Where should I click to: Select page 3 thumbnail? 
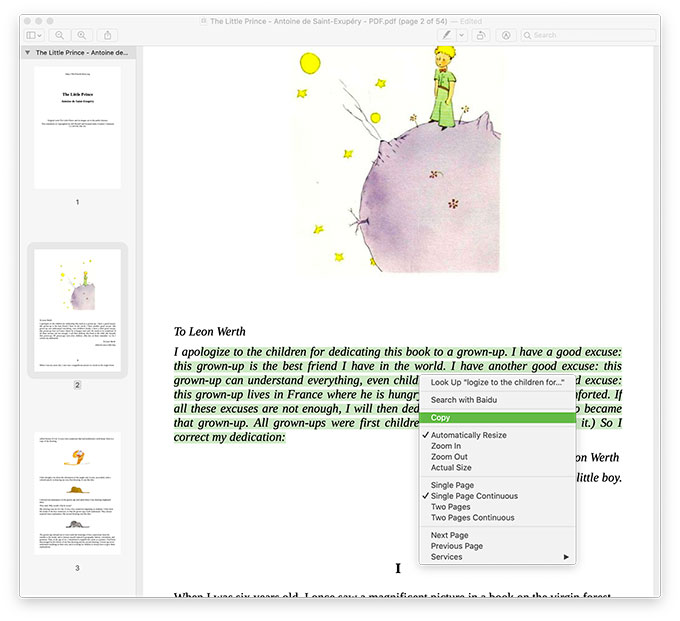pos(77,493)
